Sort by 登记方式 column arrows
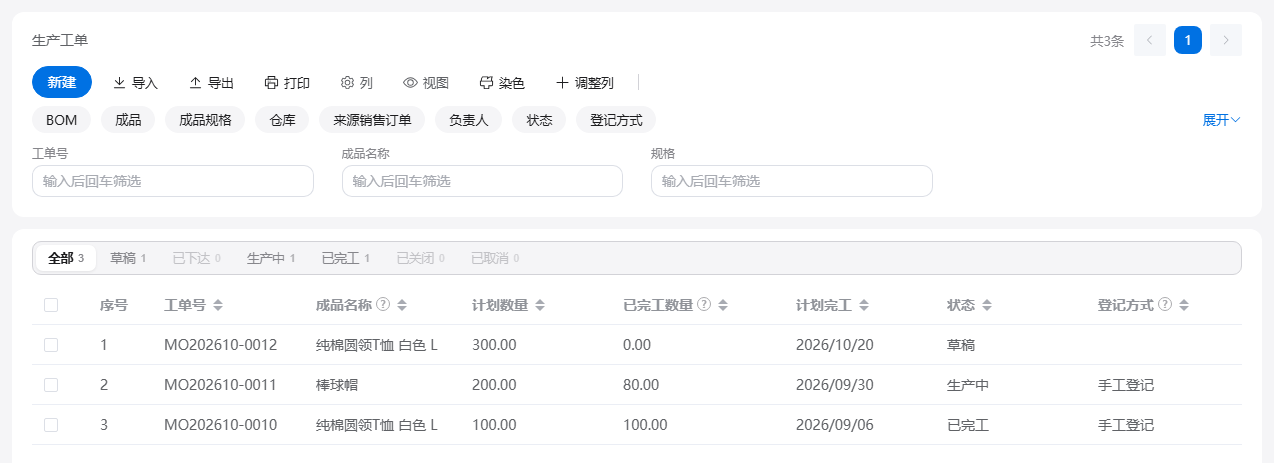This screenshot has width=1274, height=463. coord(1184,305)
